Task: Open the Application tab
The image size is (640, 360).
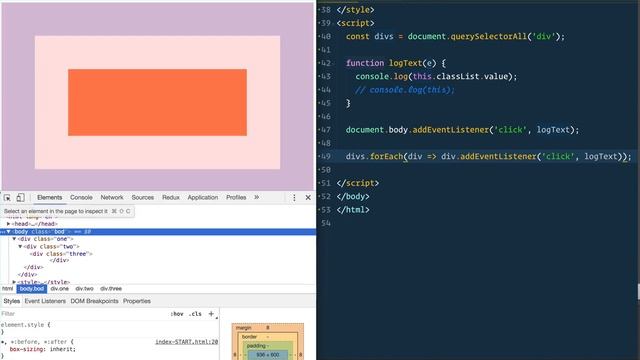Action: pyautogui.click(x=202, y=198)
